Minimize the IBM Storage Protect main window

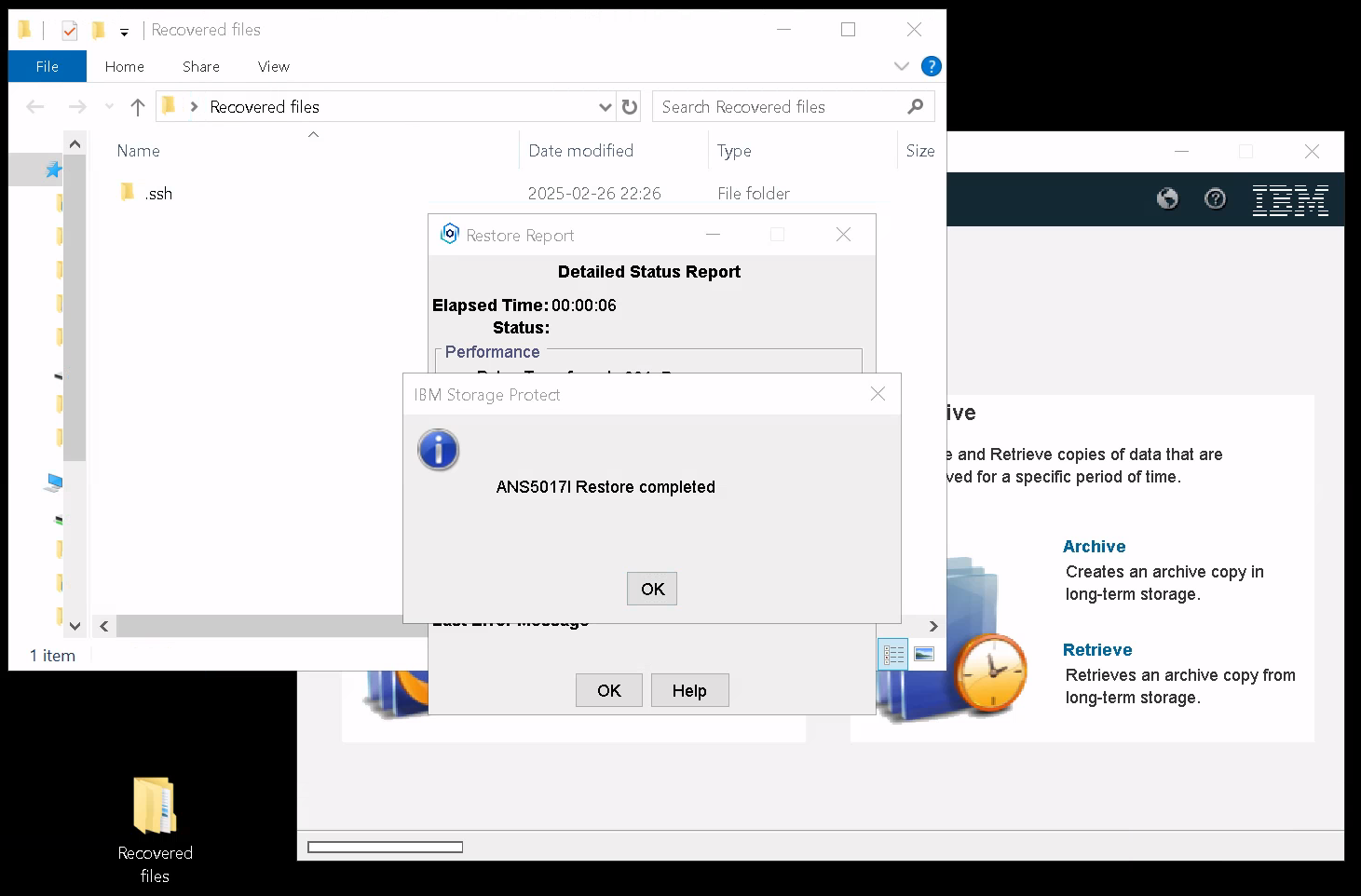point(1181,151)
